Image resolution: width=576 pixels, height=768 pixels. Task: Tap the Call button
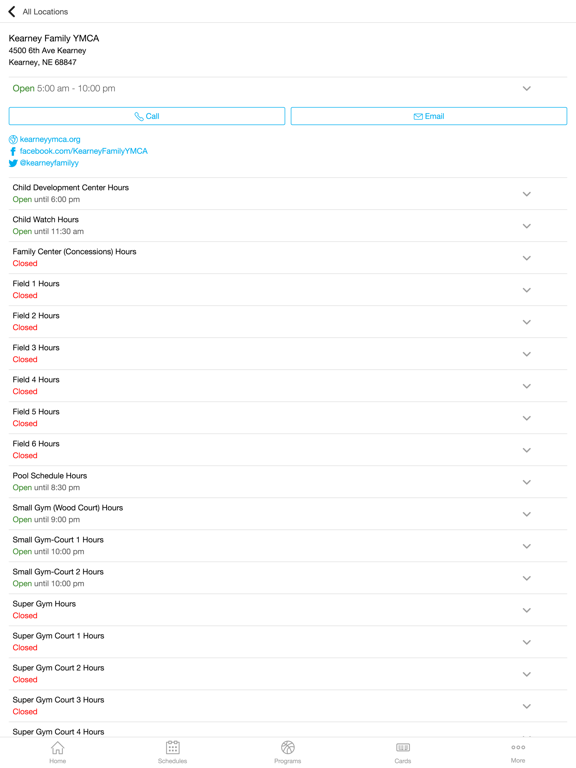146,116
